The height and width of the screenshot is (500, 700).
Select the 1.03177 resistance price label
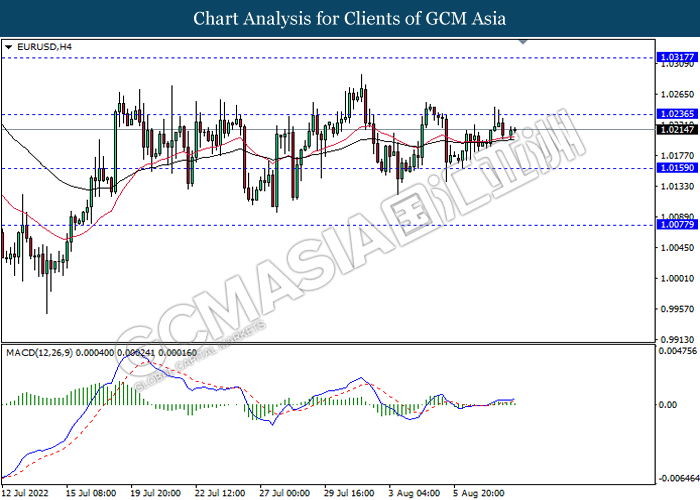677,57
